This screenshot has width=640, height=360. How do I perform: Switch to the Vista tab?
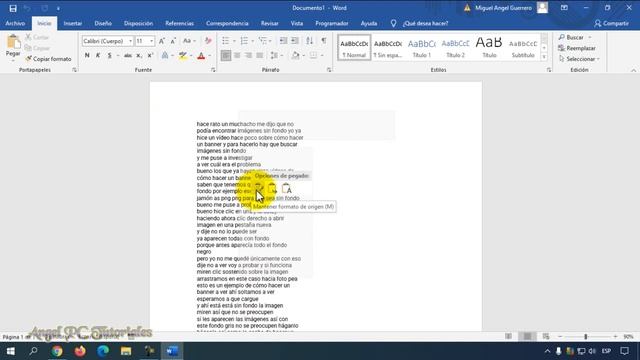(x=297, y=23)
